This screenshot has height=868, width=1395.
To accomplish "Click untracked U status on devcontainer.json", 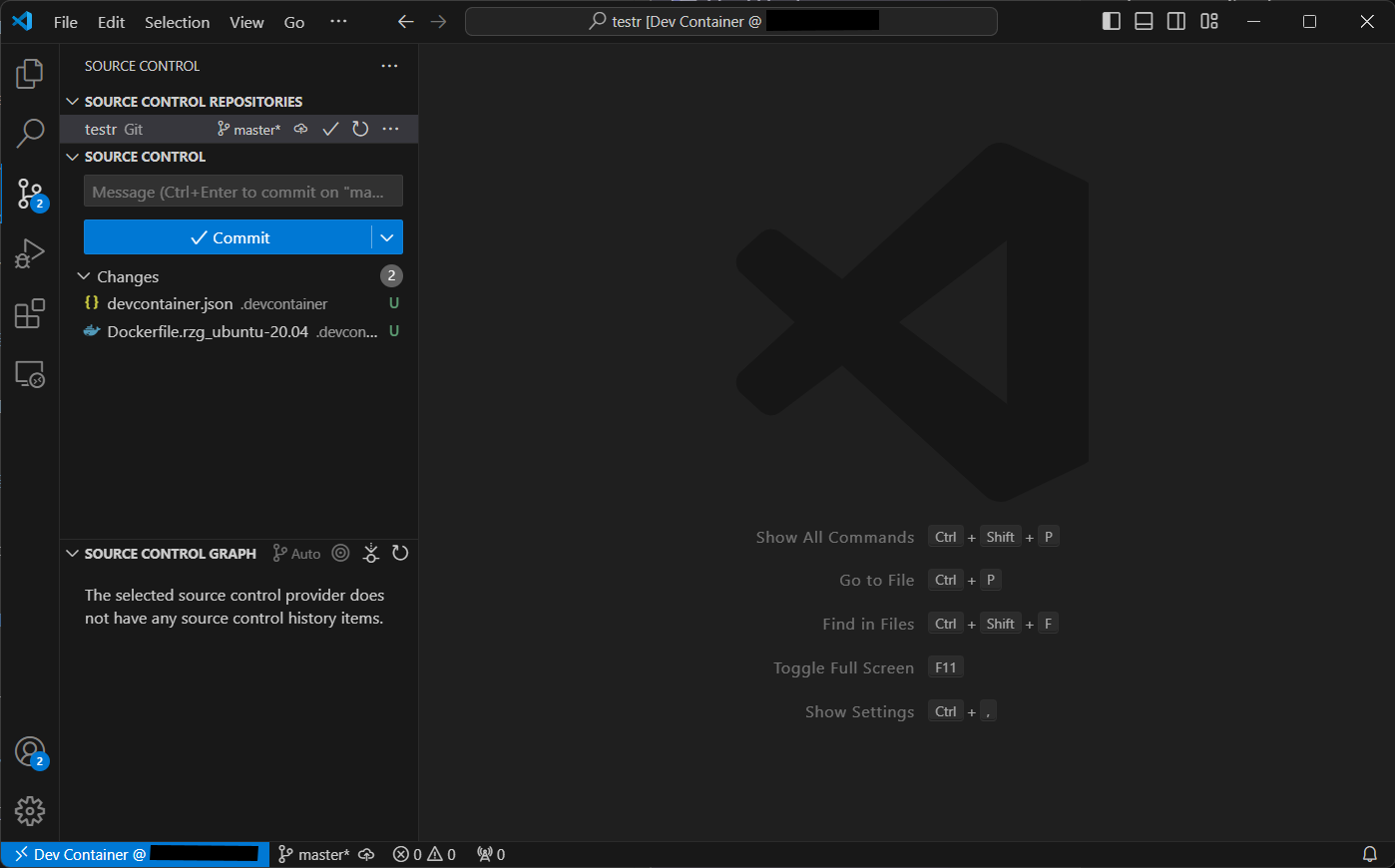I will pyautogui.click(x=394, y=303).
